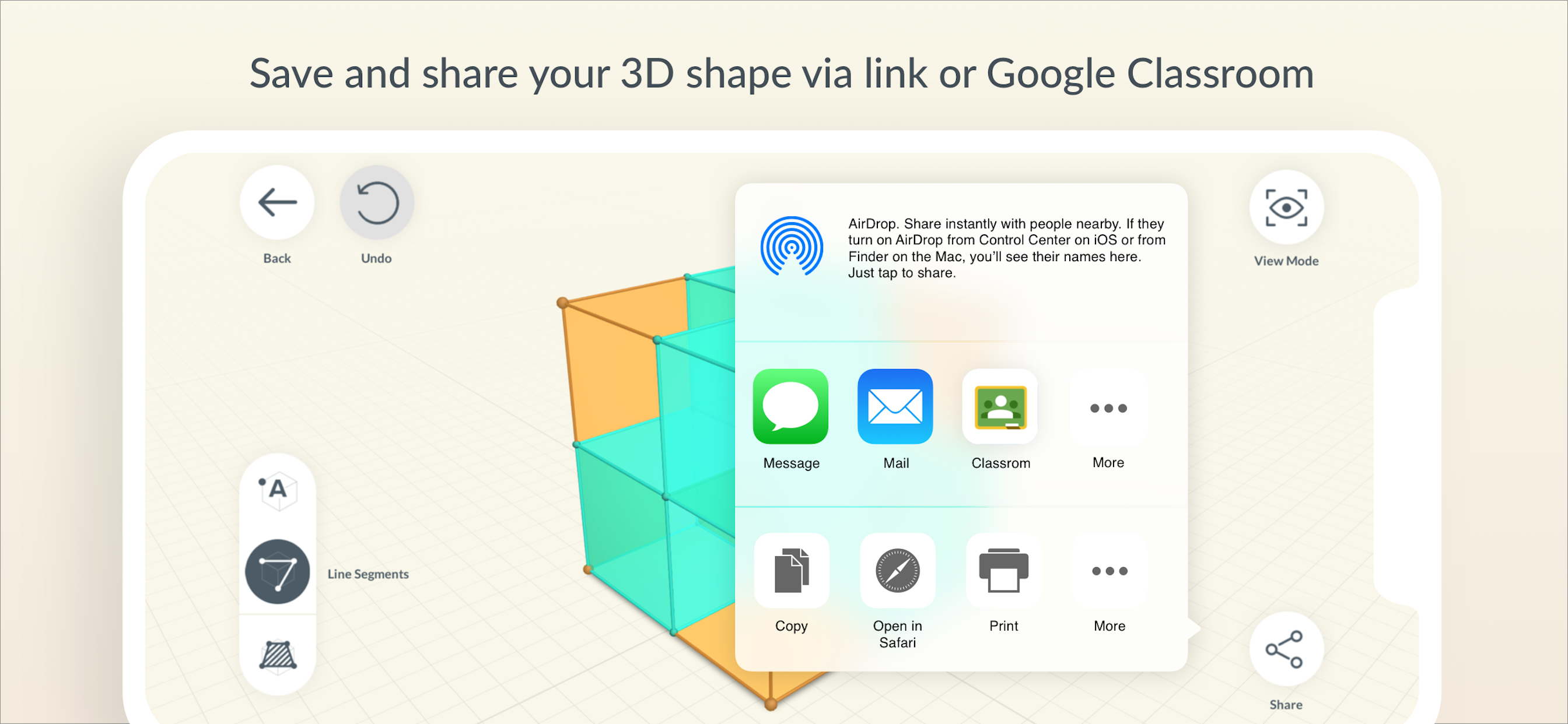Share to Google Classroom
The height and width of the screenshot is (724, 1568).
pyautogui.click(x=999, y=406)
